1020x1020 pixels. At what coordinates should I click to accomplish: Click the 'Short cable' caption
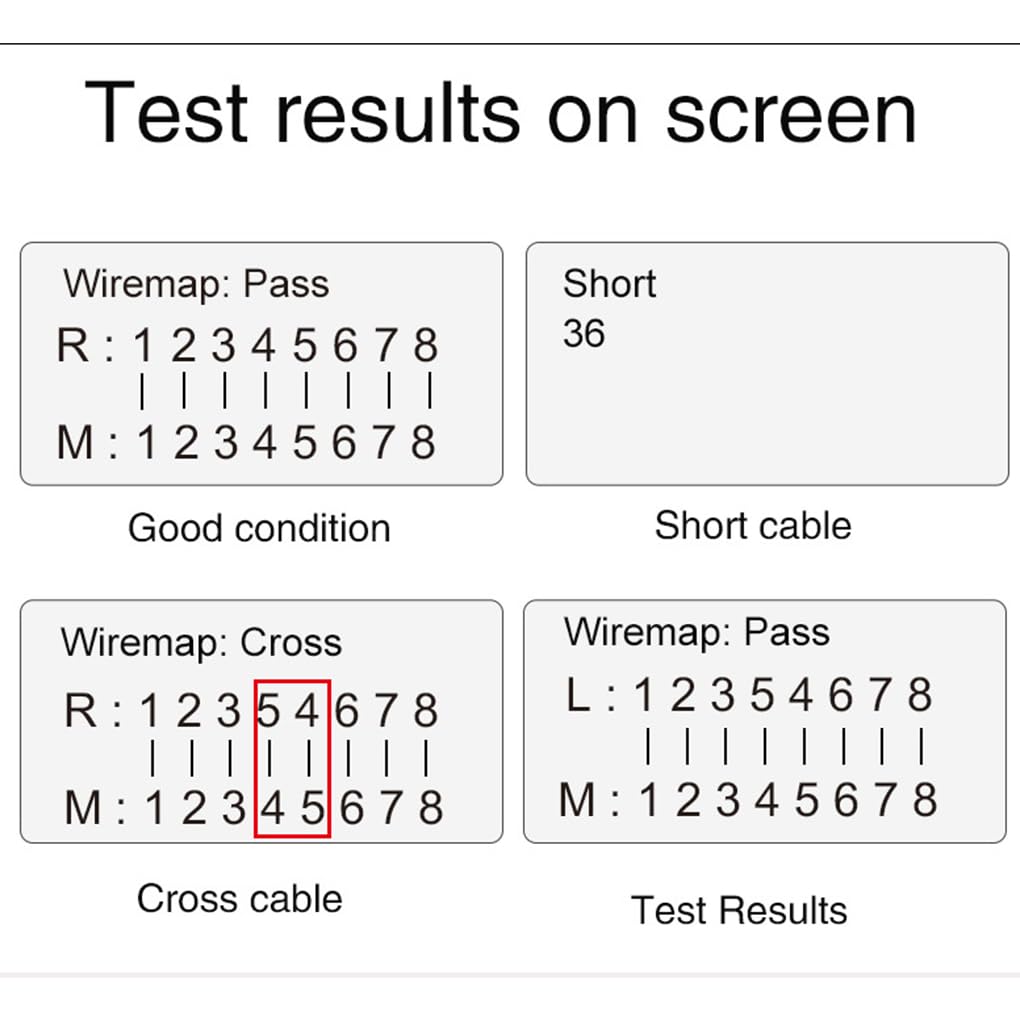point(753,525)
